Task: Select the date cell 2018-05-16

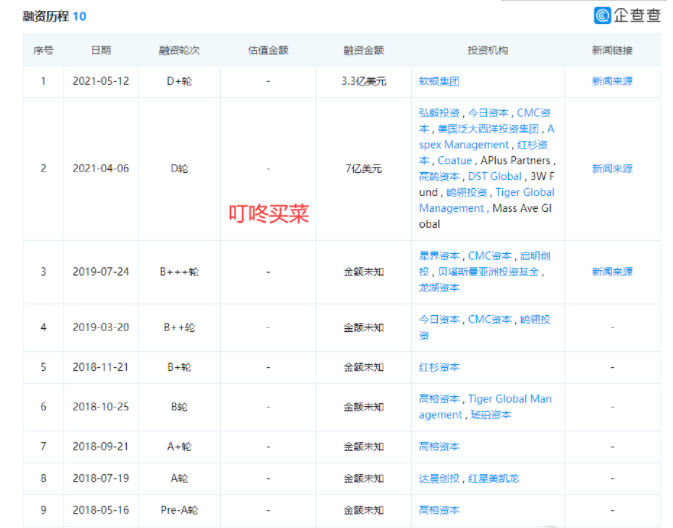Action: click(x=101, y=510)
